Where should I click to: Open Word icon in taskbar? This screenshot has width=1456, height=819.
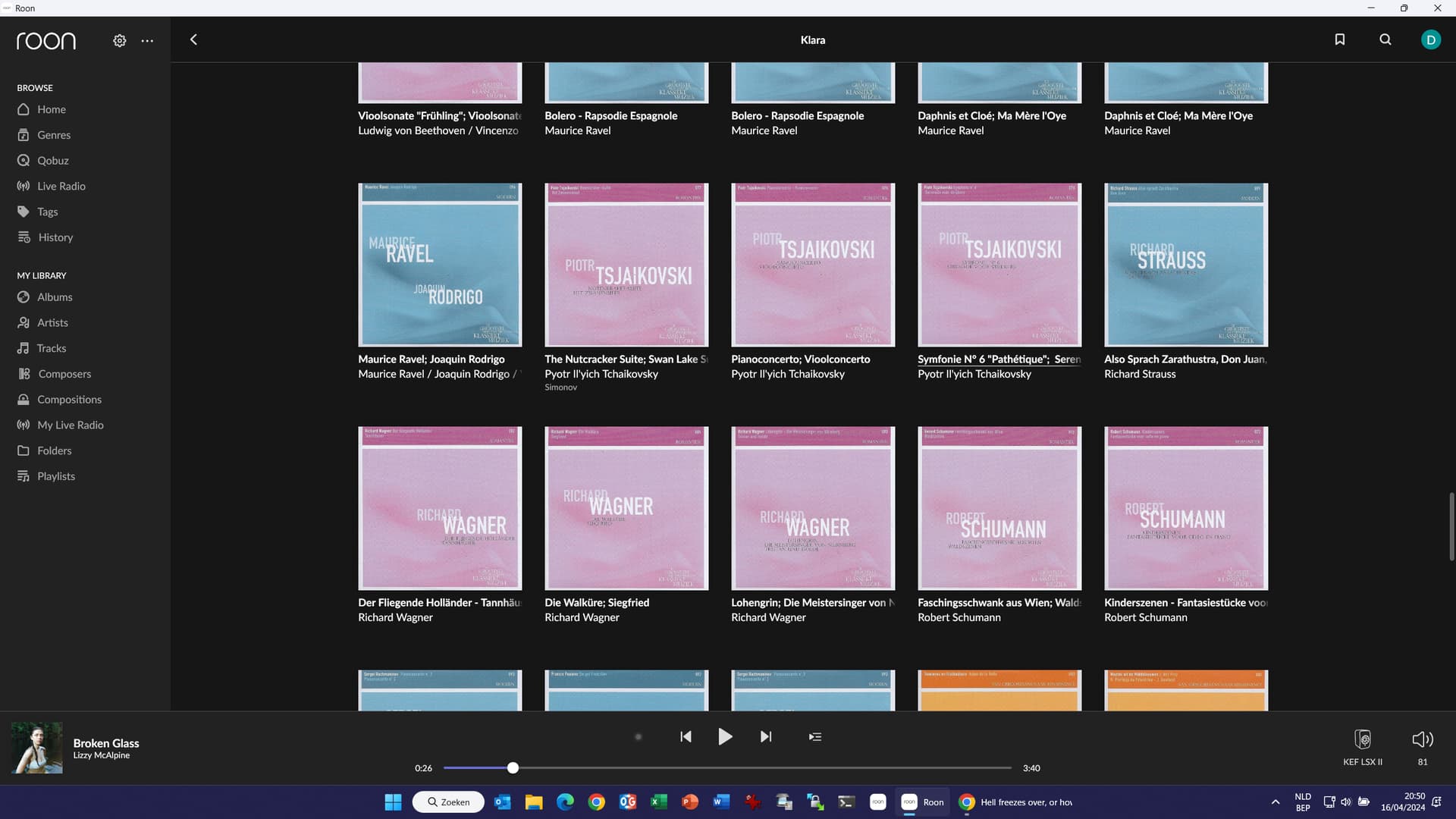(721, 802)
